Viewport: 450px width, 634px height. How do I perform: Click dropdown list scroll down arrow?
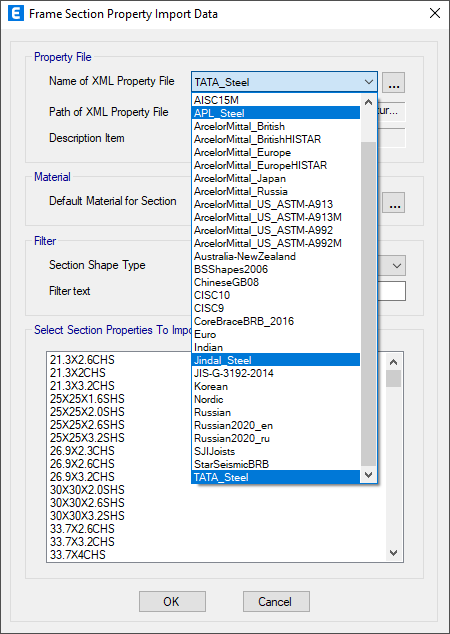coord(368,475)
